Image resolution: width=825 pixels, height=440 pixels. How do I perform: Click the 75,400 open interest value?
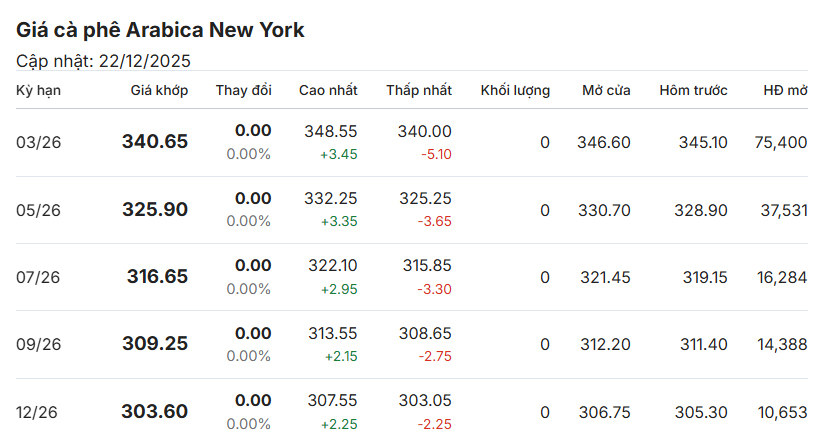pos(781,143)
